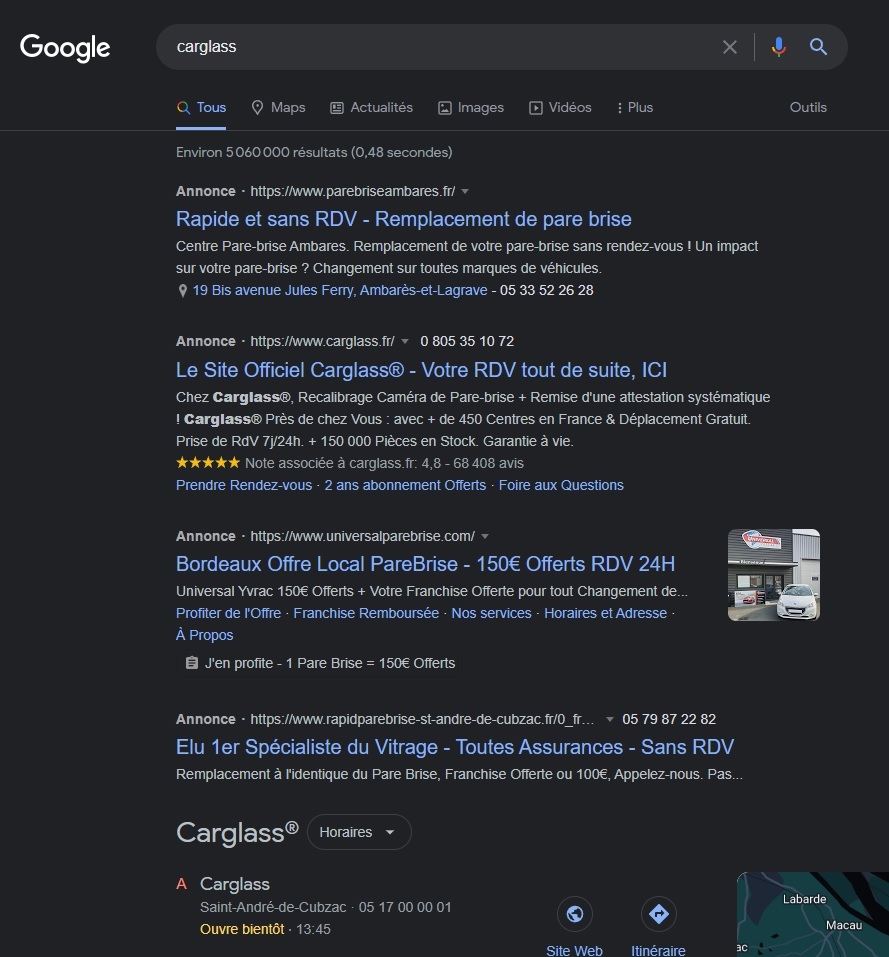Click the map pin icon before Jules Ferry address
The image size is (889, 957).
click(182, 291)
